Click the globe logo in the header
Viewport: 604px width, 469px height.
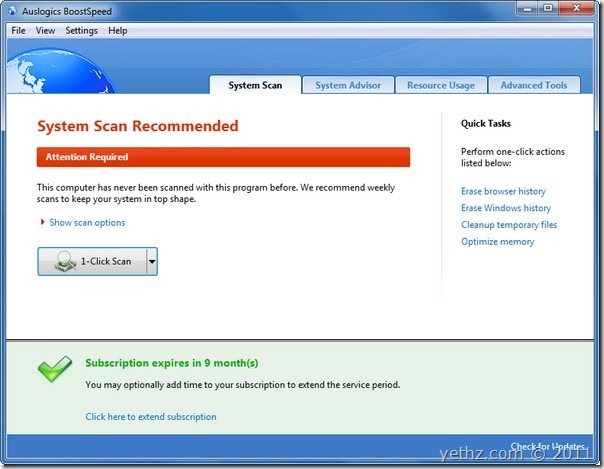pyautogui.click(x=30, y=70)
